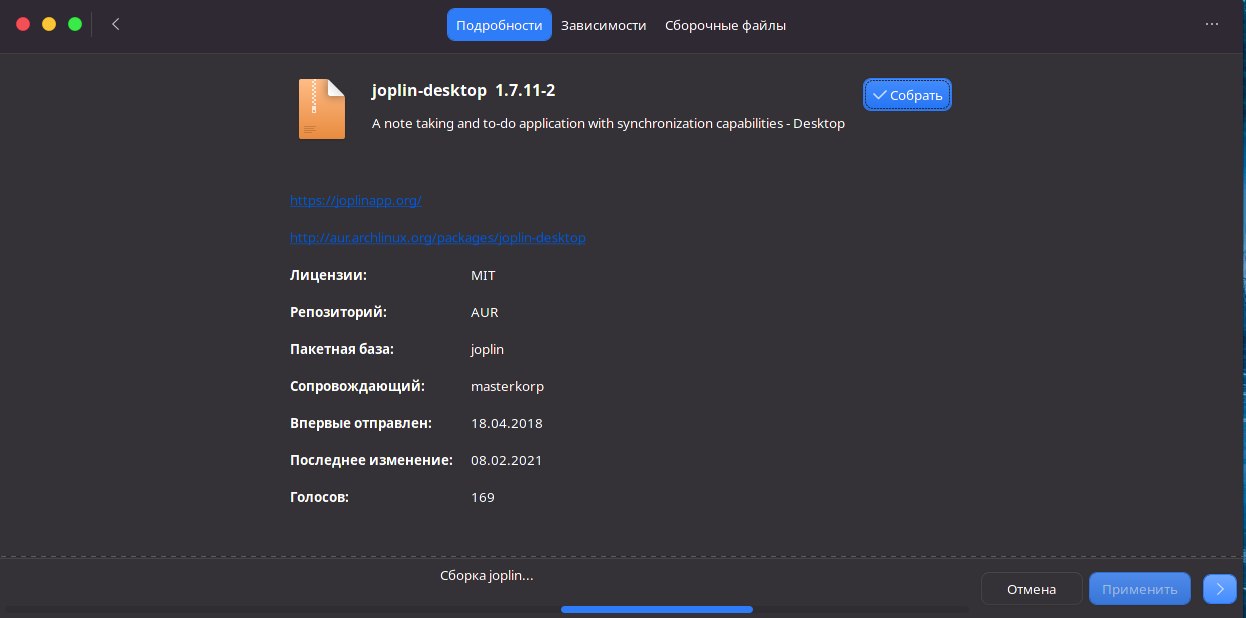Go back using the header arrow
The height and width of the screenshot is (618, 1246).
[116, 24]
